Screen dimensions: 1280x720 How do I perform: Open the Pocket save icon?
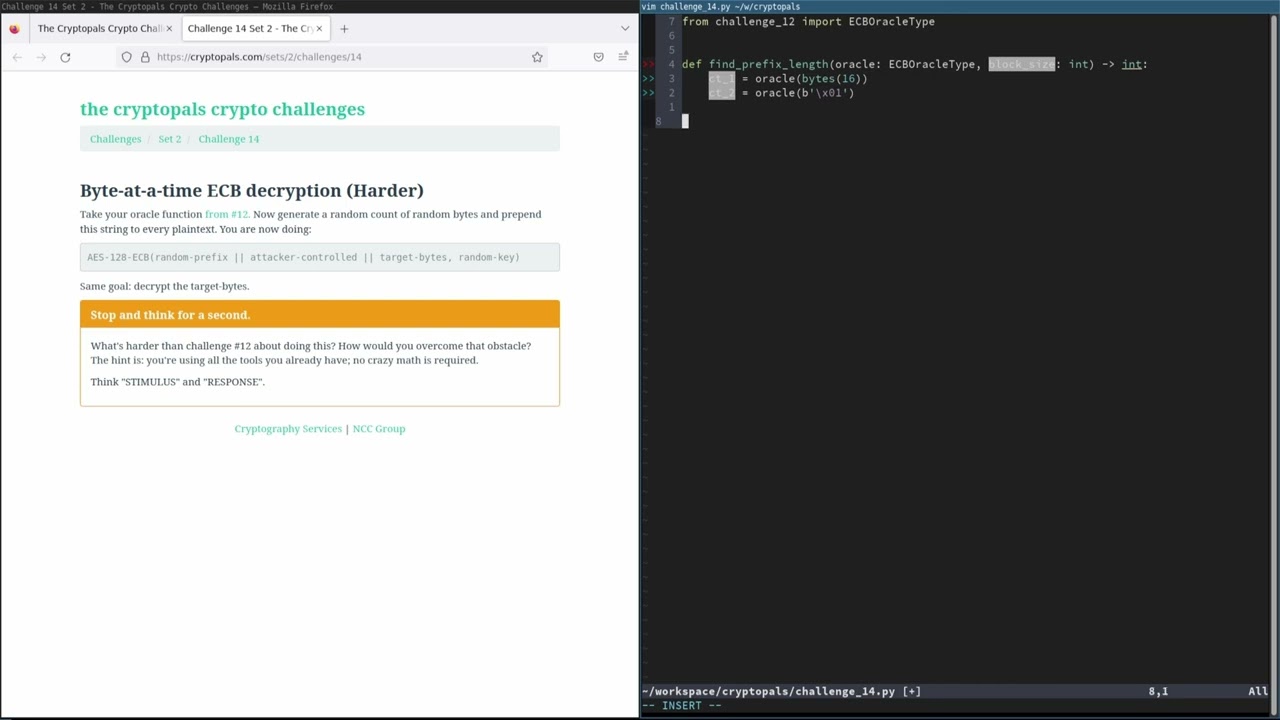pos(598,57)
